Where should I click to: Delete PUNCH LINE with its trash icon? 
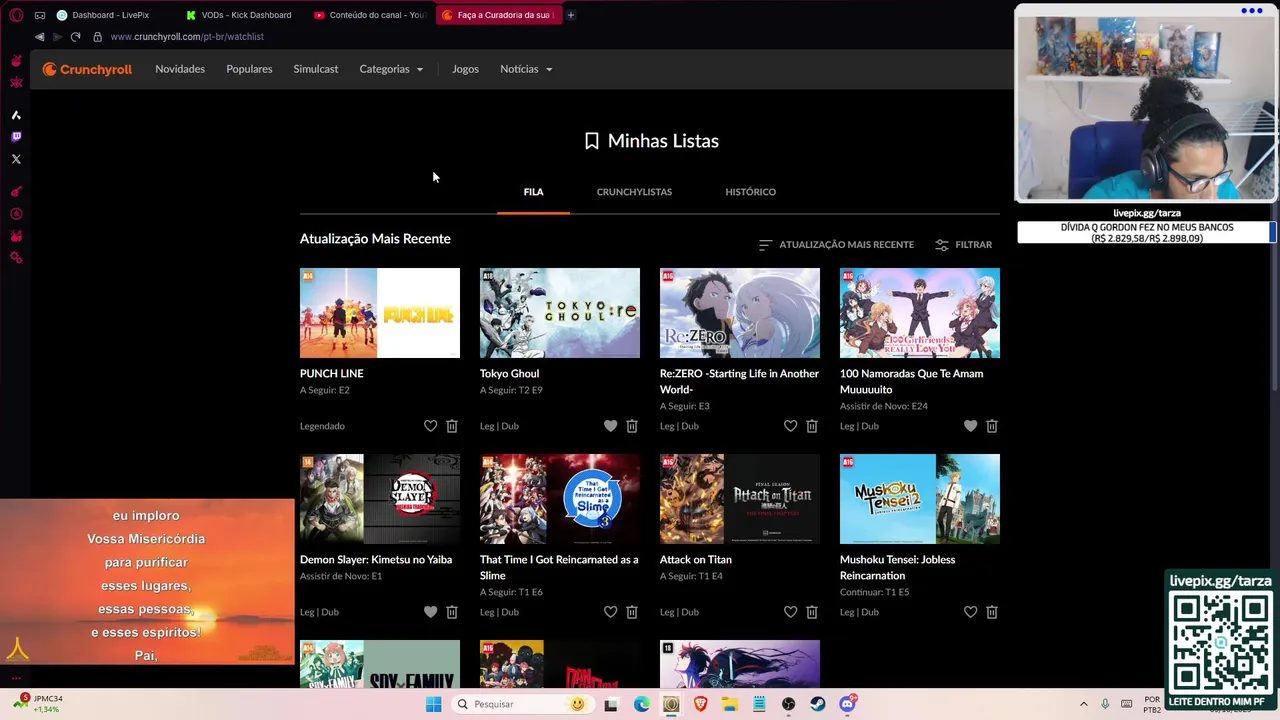coord(452,426)
